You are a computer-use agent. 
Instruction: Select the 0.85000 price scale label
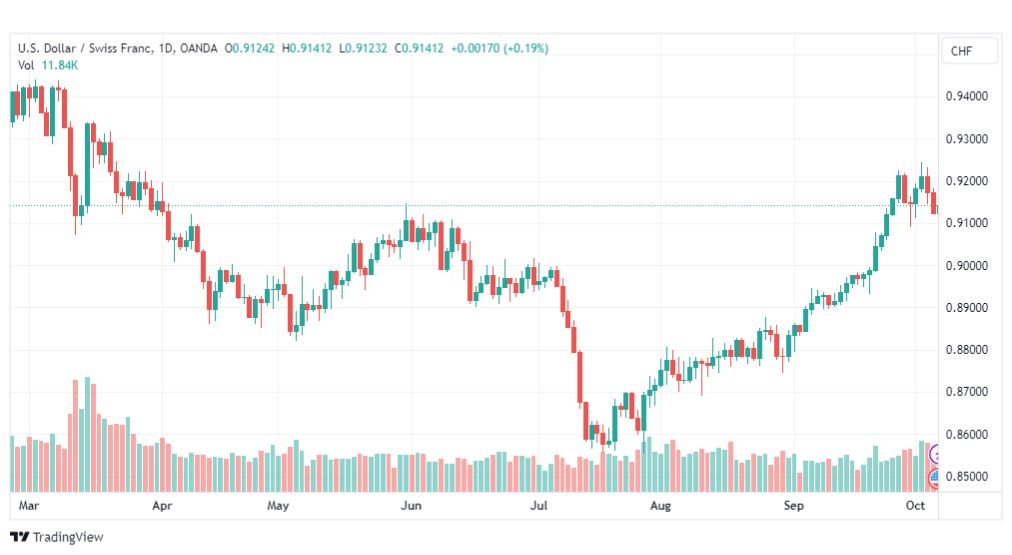tap(967, 476)
